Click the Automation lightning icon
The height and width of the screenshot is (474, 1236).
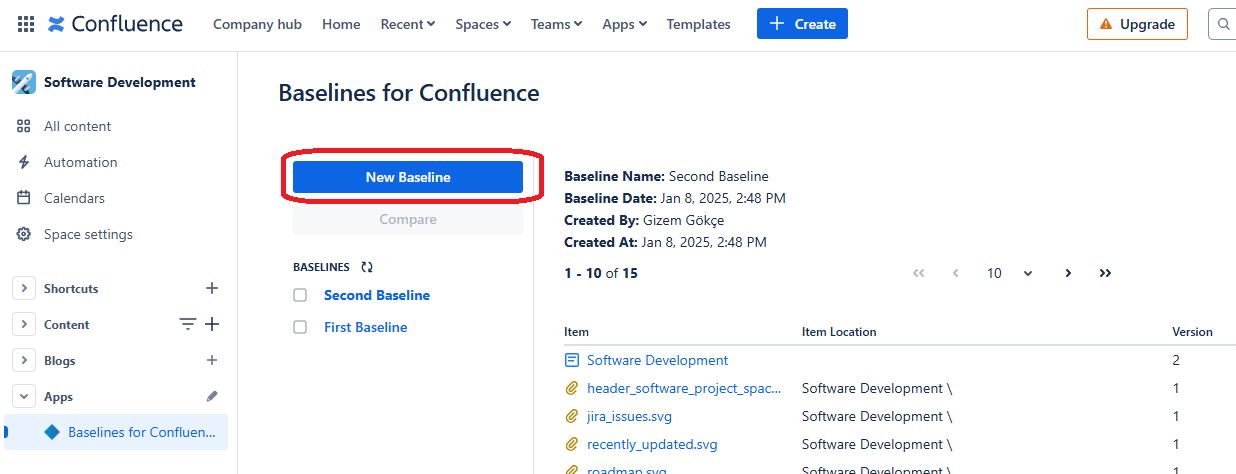click(x=24, y=162)
